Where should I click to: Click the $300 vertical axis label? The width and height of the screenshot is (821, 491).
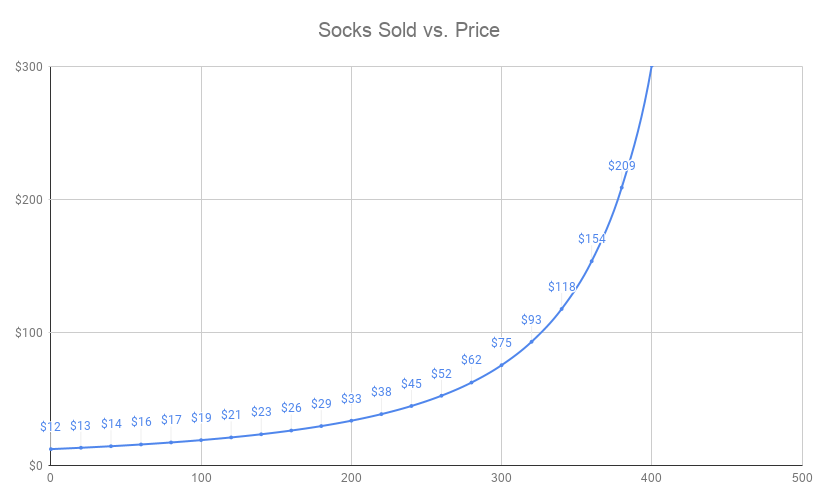point(28,67)
